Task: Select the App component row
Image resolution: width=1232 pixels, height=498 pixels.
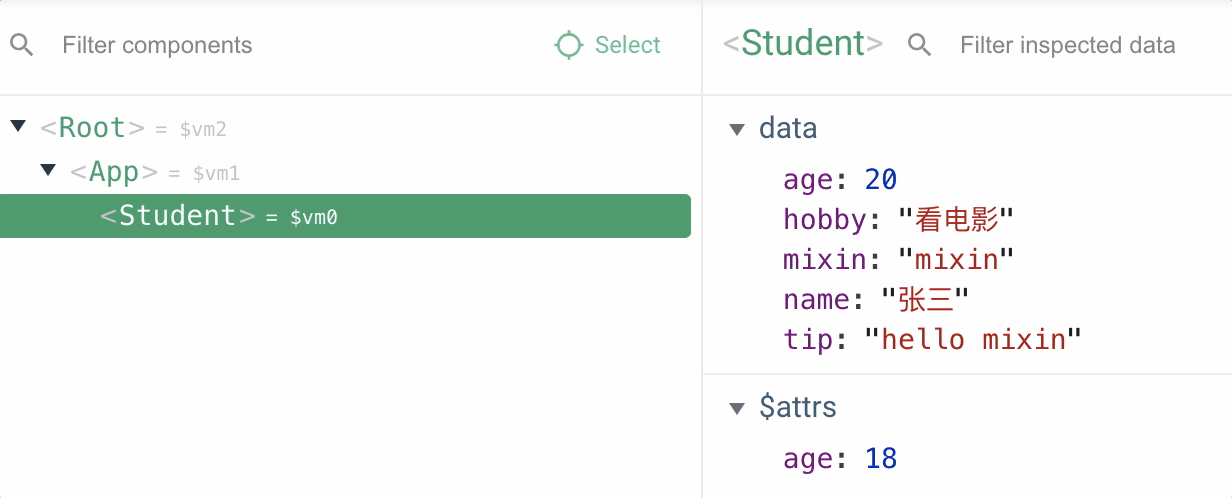Action: 113,172
